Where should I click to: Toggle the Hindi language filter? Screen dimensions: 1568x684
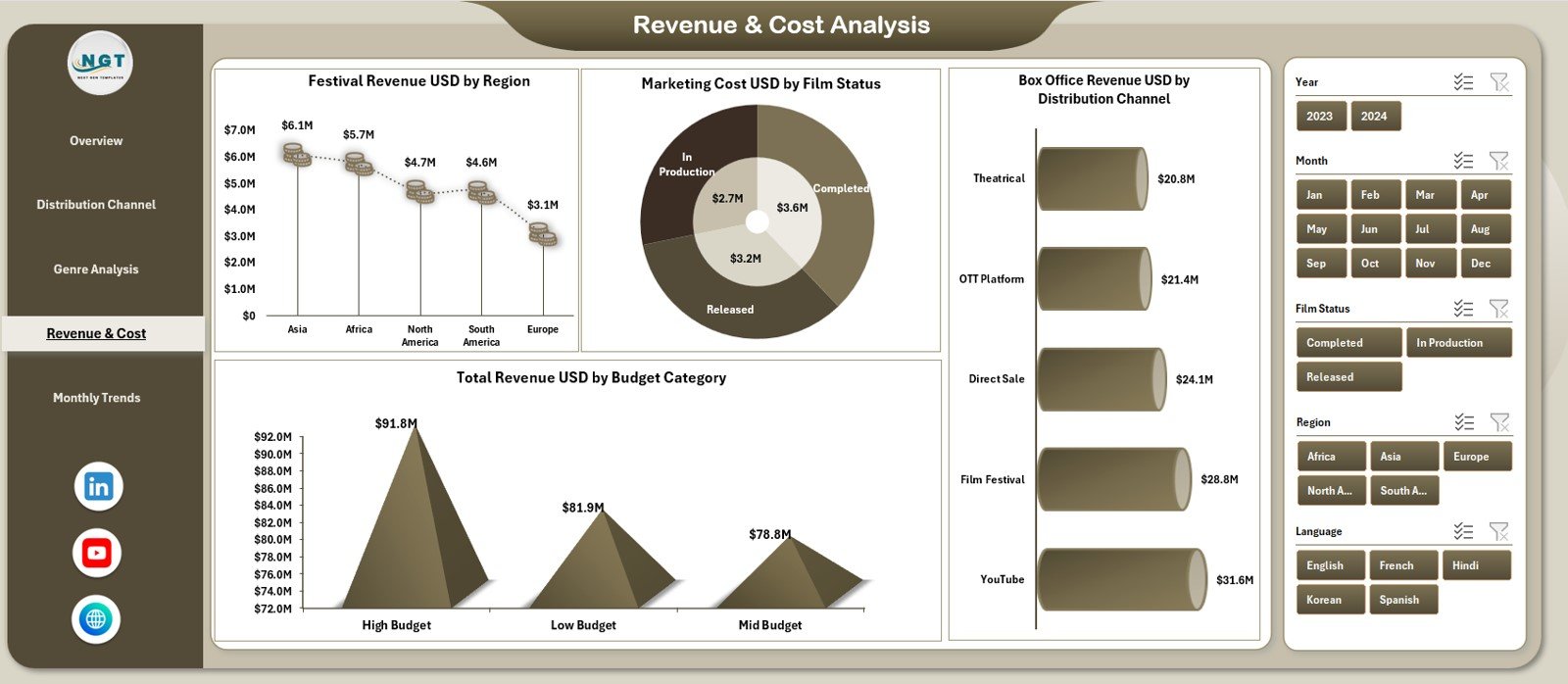pos(1475,565)
